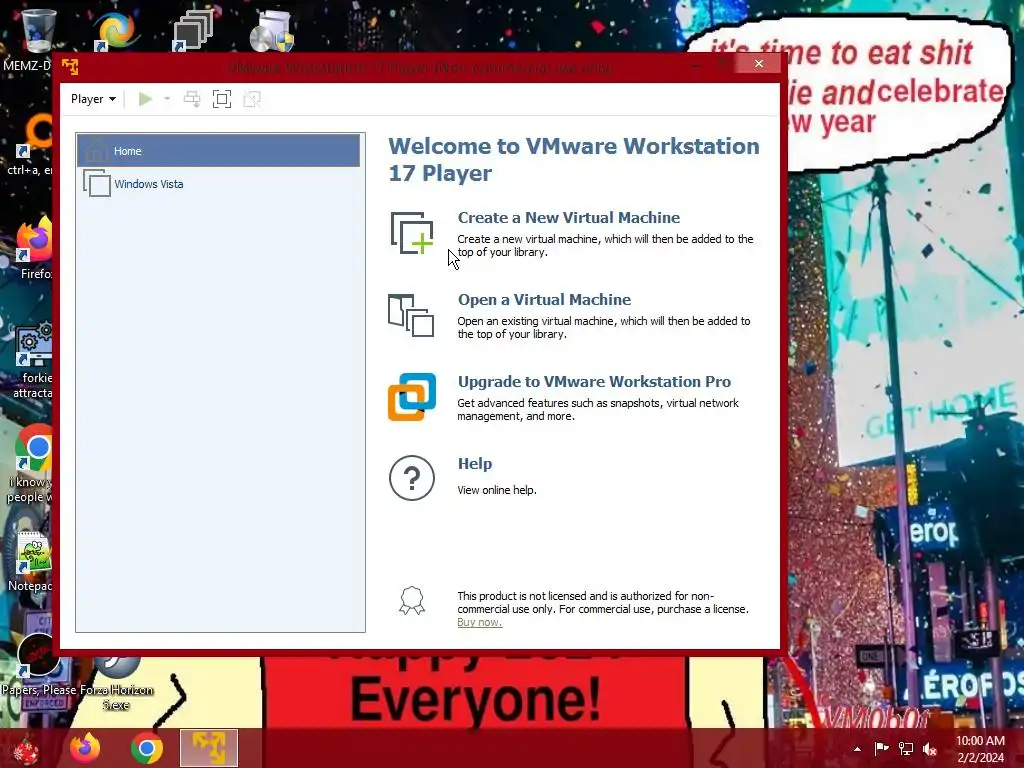Click the Buy now link
This screenshot has width=1024, height=768.
click(479, 622)
